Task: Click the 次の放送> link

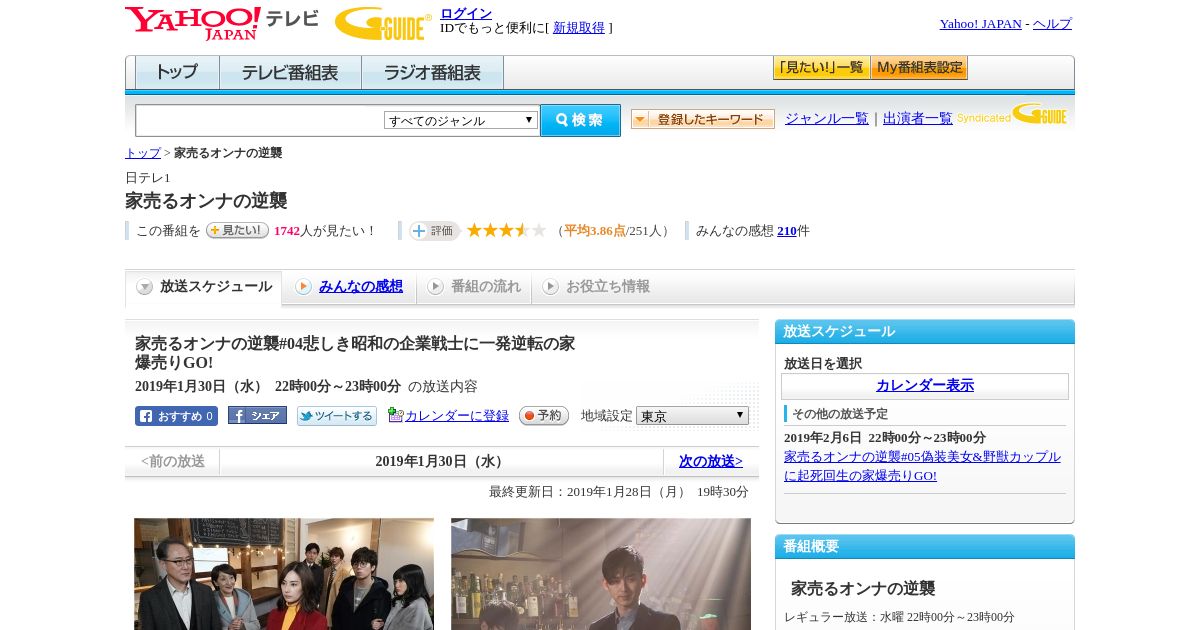Action: tap(711, 462)
